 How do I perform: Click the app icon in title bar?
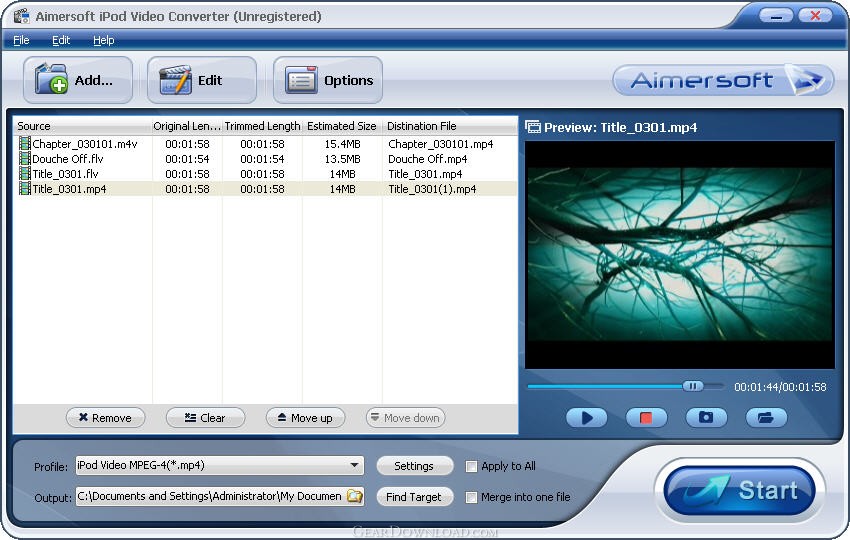[x=22, y=16]
